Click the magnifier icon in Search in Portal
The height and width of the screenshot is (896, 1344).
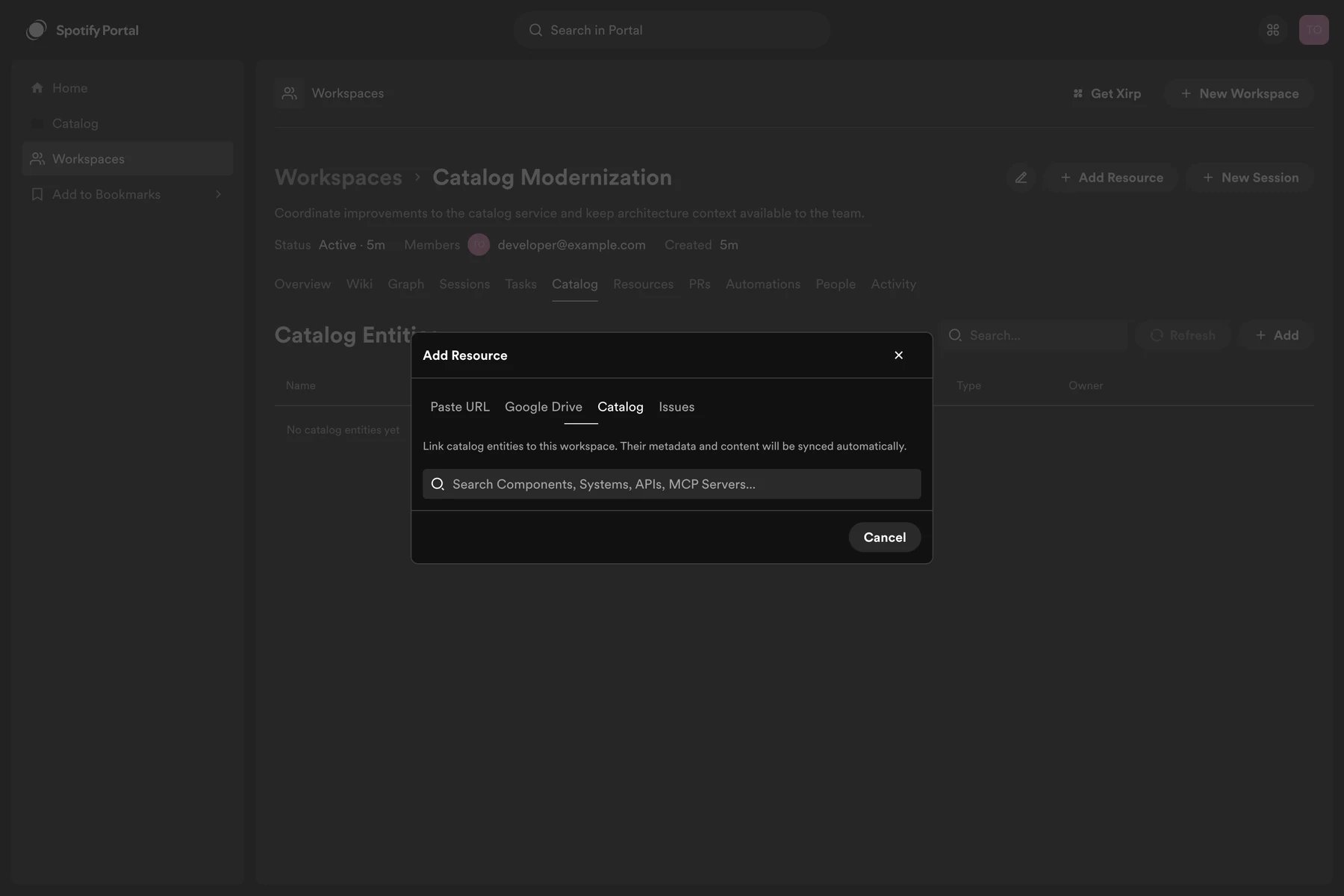click(535, 30)
